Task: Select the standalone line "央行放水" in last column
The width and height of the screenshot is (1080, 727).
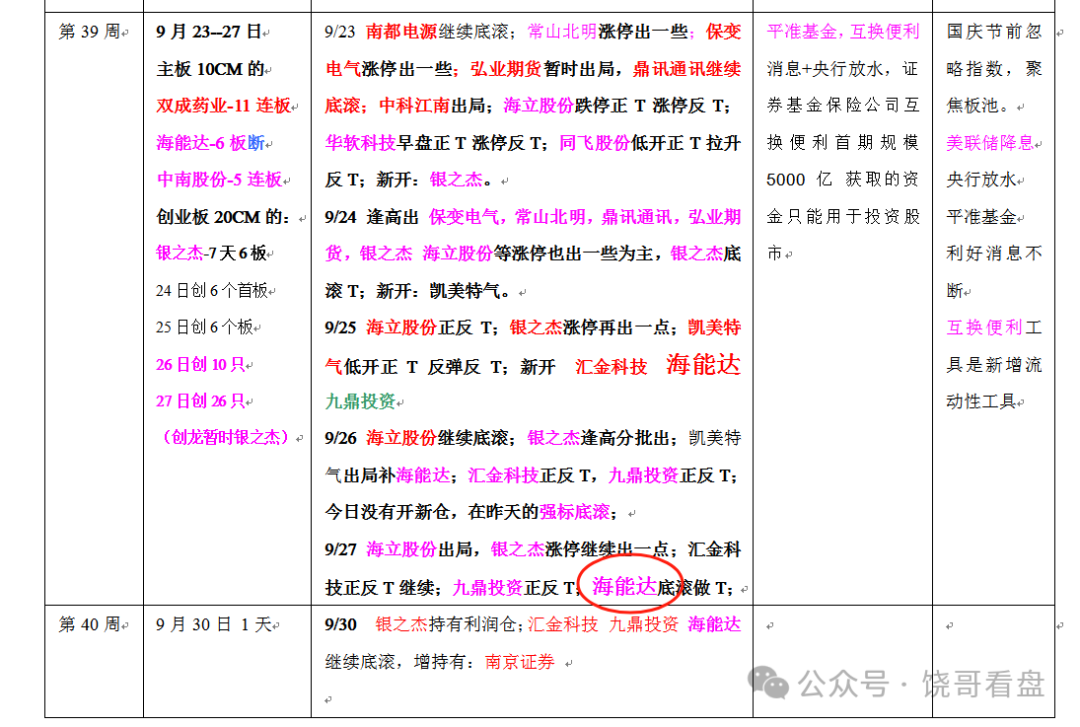Action: click(981, 180)
